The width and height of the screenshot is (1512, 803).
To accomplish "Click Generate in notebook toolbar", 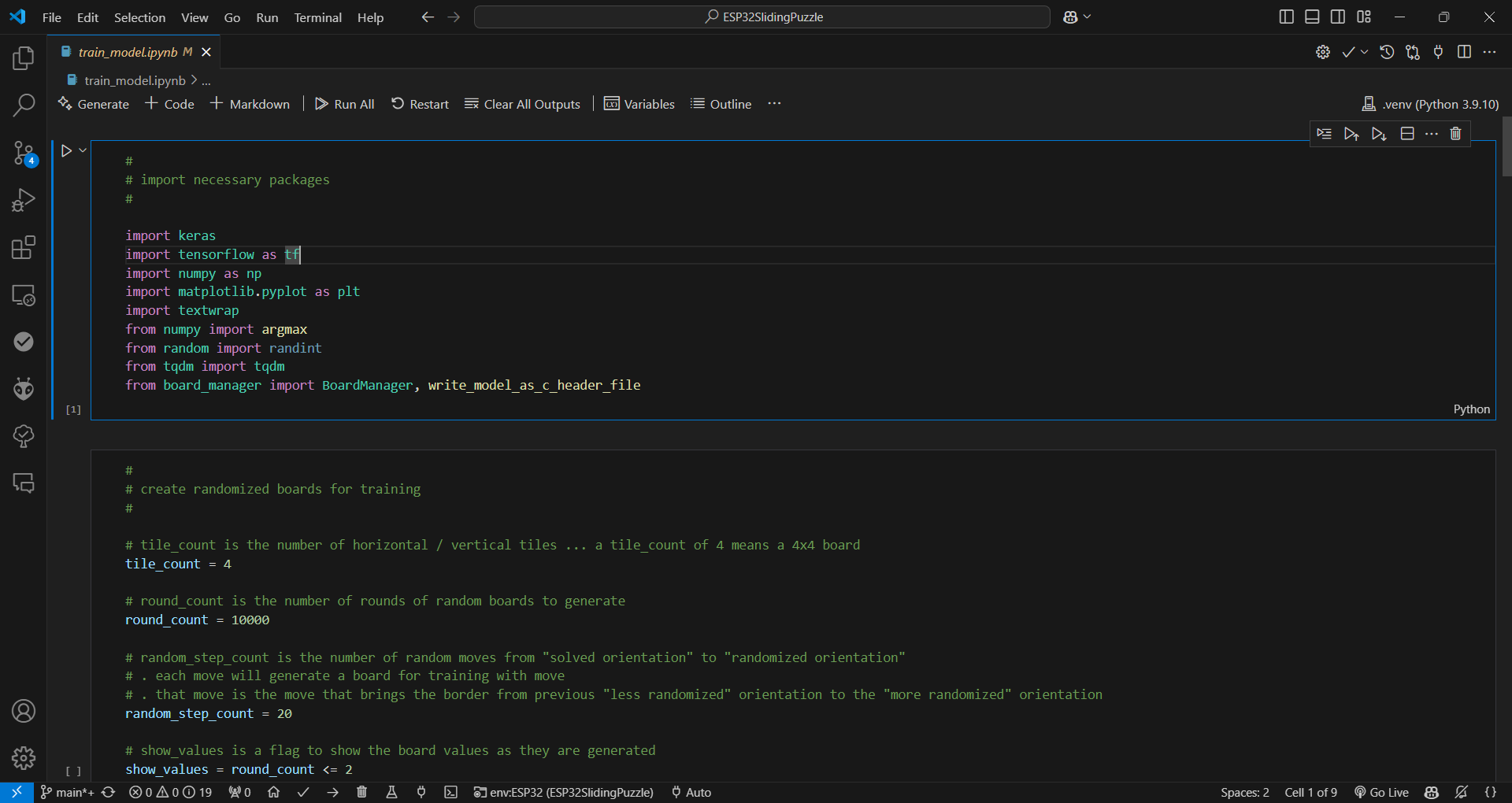I will pyautogui.click(x=94, y=104).
